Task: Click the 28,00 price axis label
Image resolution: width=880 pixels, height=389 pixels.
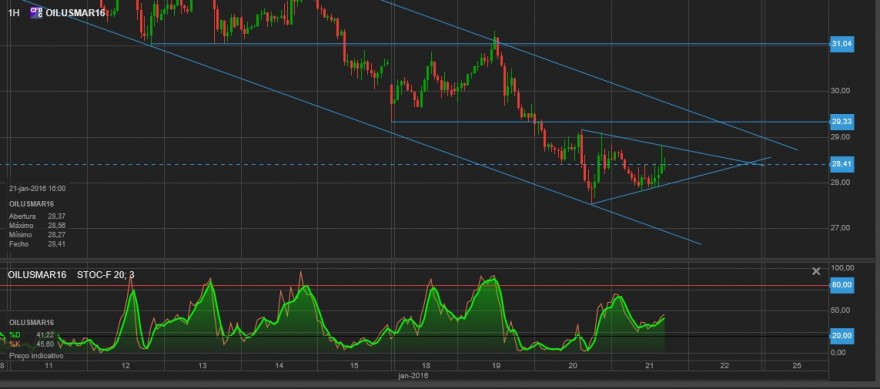Action: (841, 182)
